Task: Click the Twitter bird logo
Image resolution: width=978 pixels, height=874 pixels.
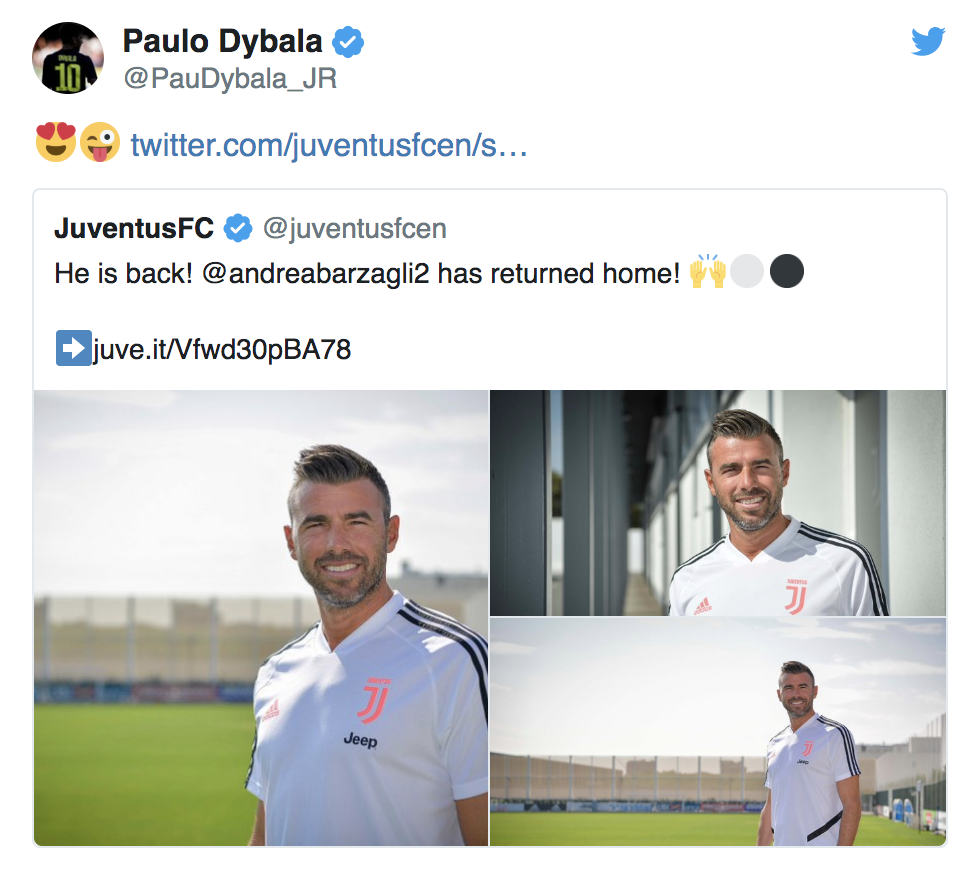Action: tap(928, 41)
